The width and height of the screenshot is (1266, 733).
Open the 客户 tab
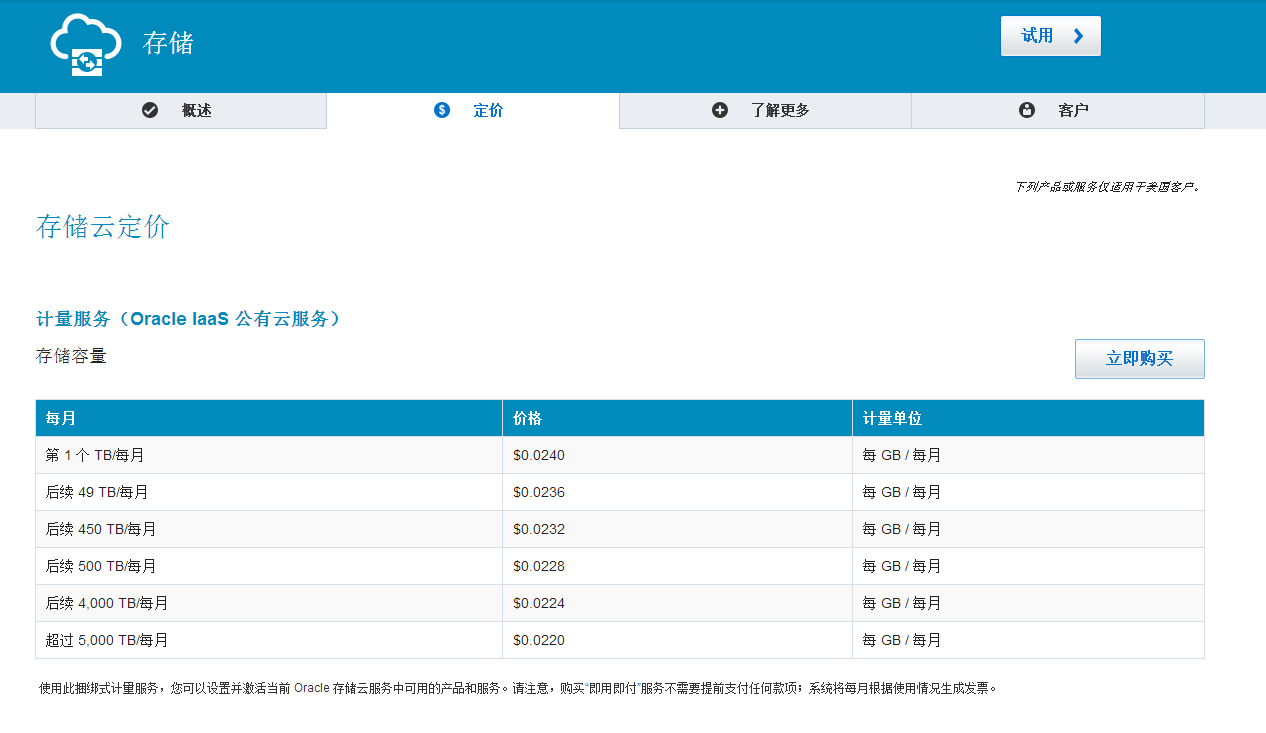[1058, 111]
